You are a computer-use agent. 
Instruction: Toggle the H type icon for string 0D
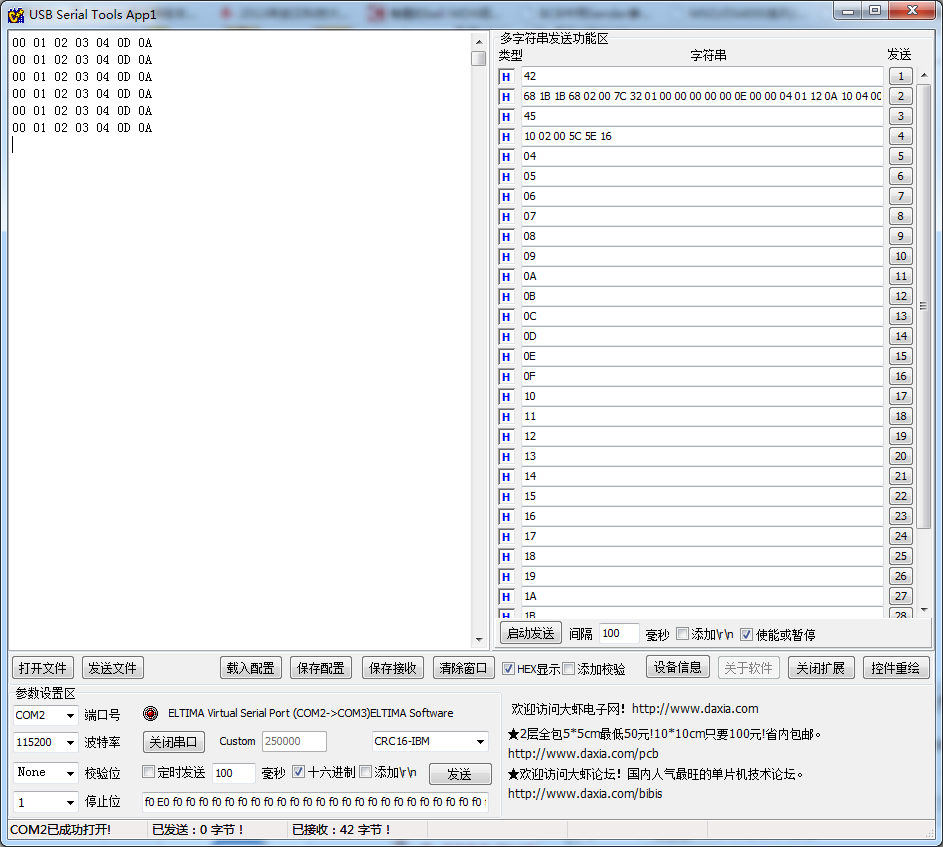tap(506, 336)
